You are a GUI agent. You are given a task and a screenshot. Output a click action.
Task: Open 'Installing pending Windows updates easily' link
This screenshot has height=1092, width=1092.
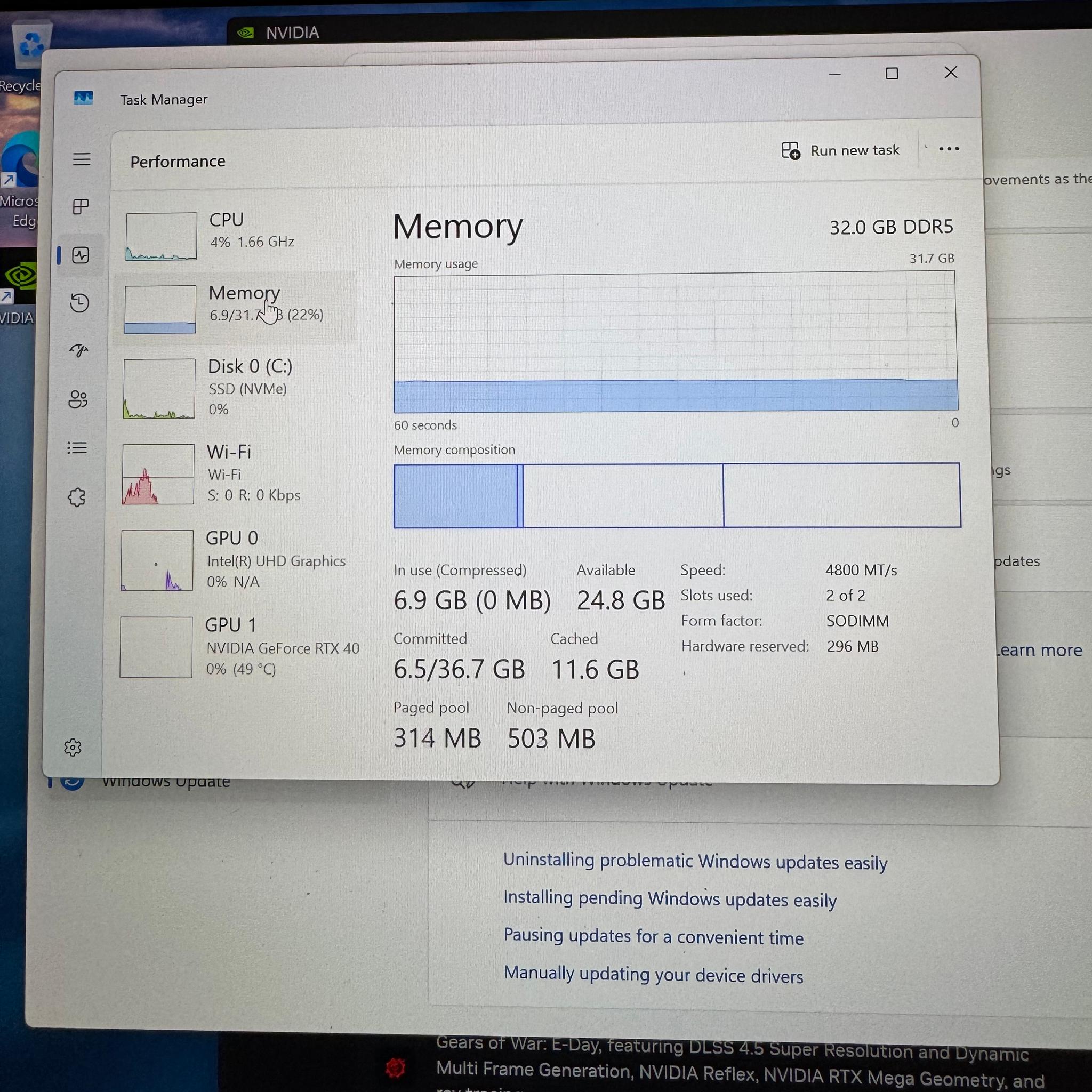coord(670,900)
